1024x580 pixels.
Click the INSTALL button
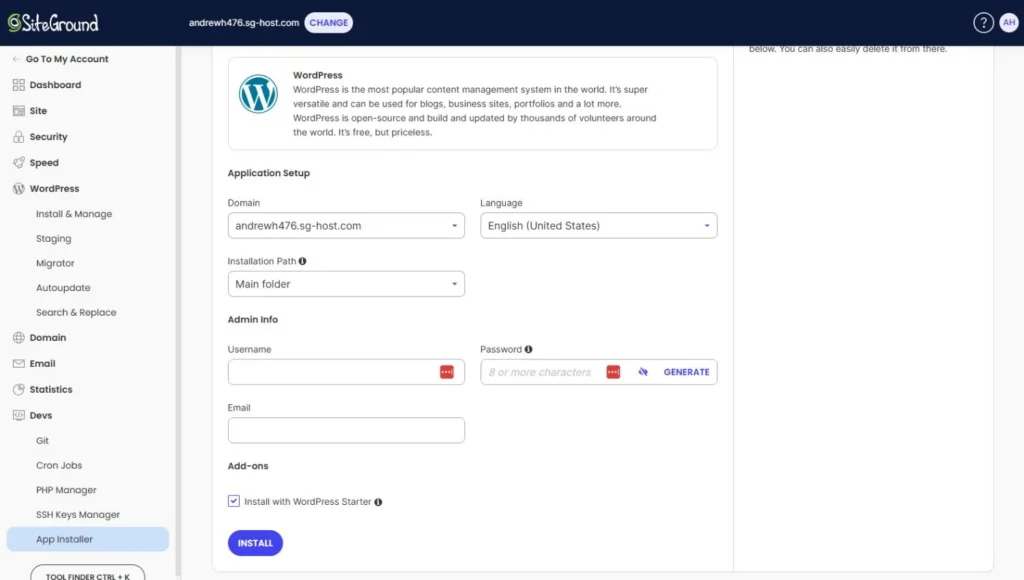[x=255, y=543]
